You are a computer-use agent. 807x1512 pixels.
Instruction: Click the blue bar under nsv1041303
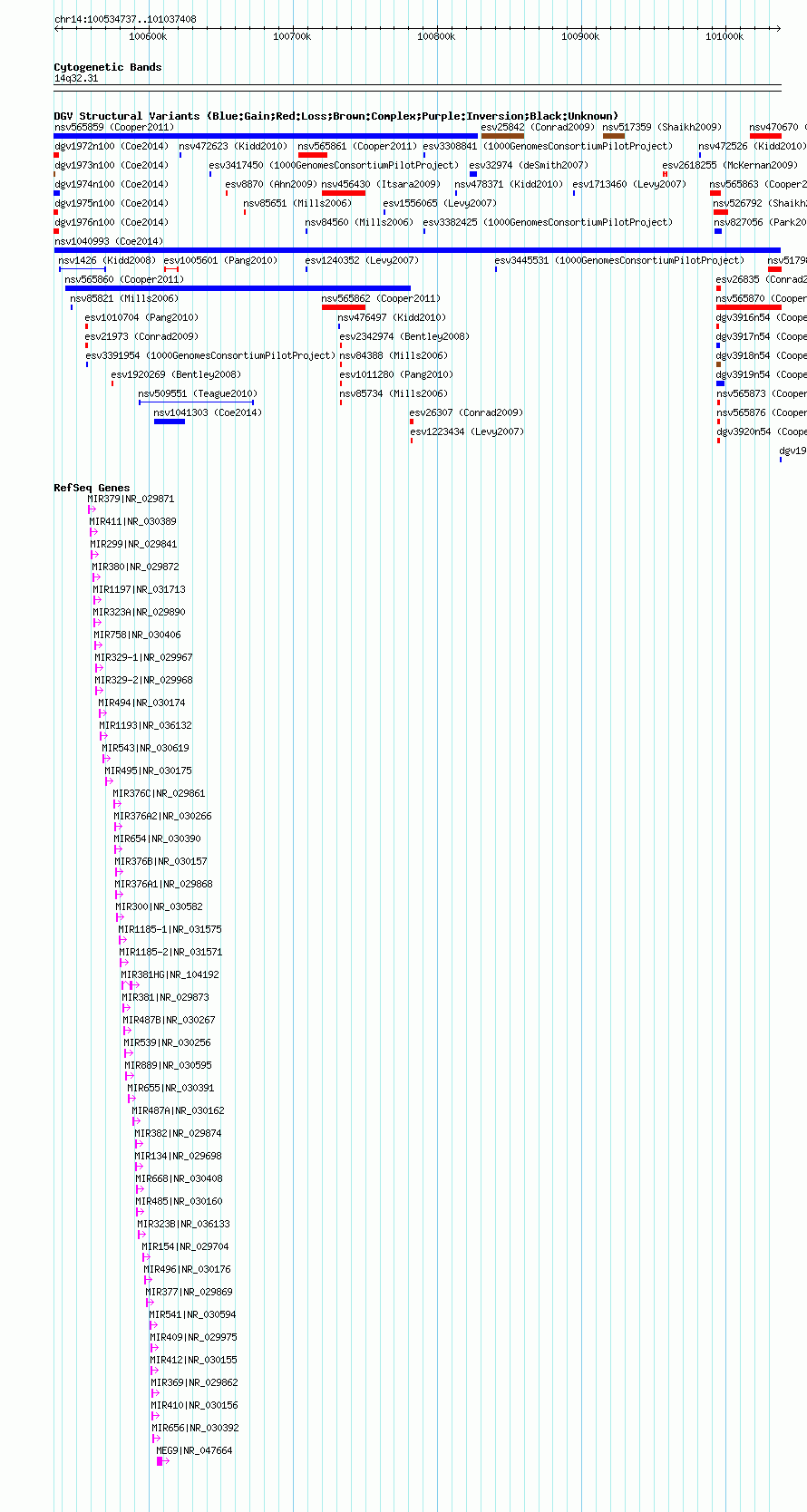(170, 422)
